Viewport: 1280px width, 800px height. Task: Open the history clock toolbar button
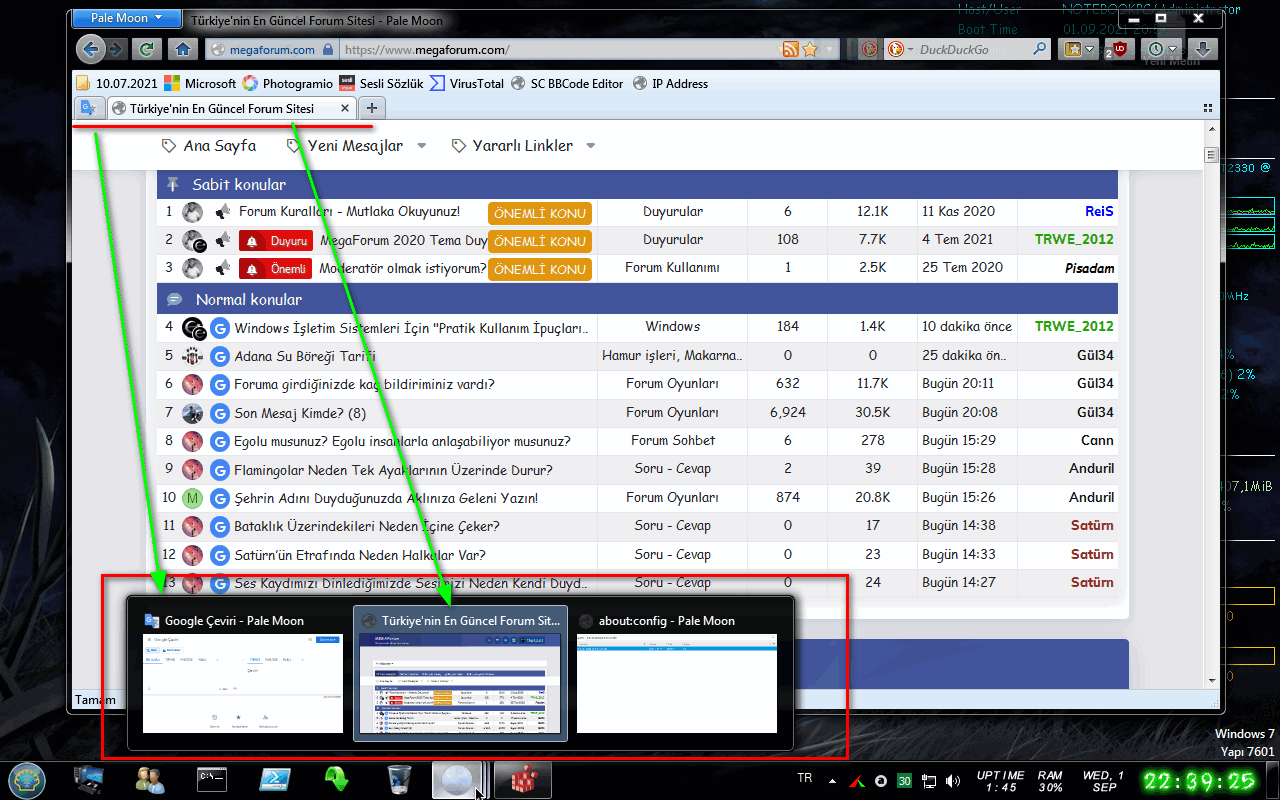1162,49
